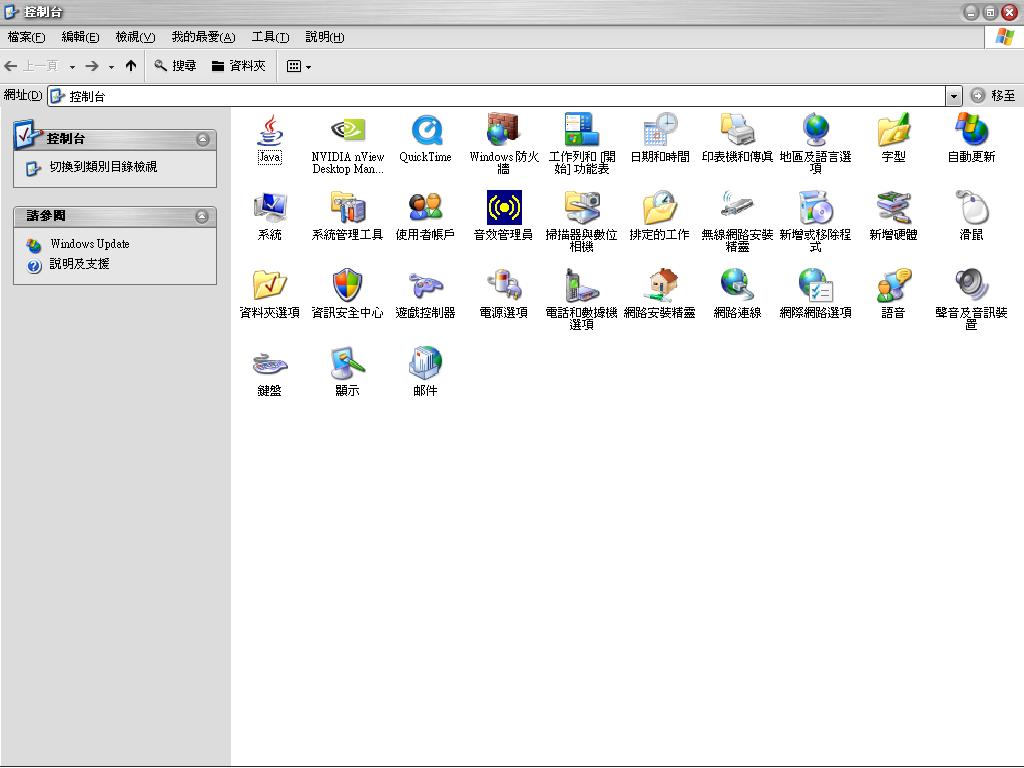Collapse the 請參閱 sidebar panel

tap(202, 216)
